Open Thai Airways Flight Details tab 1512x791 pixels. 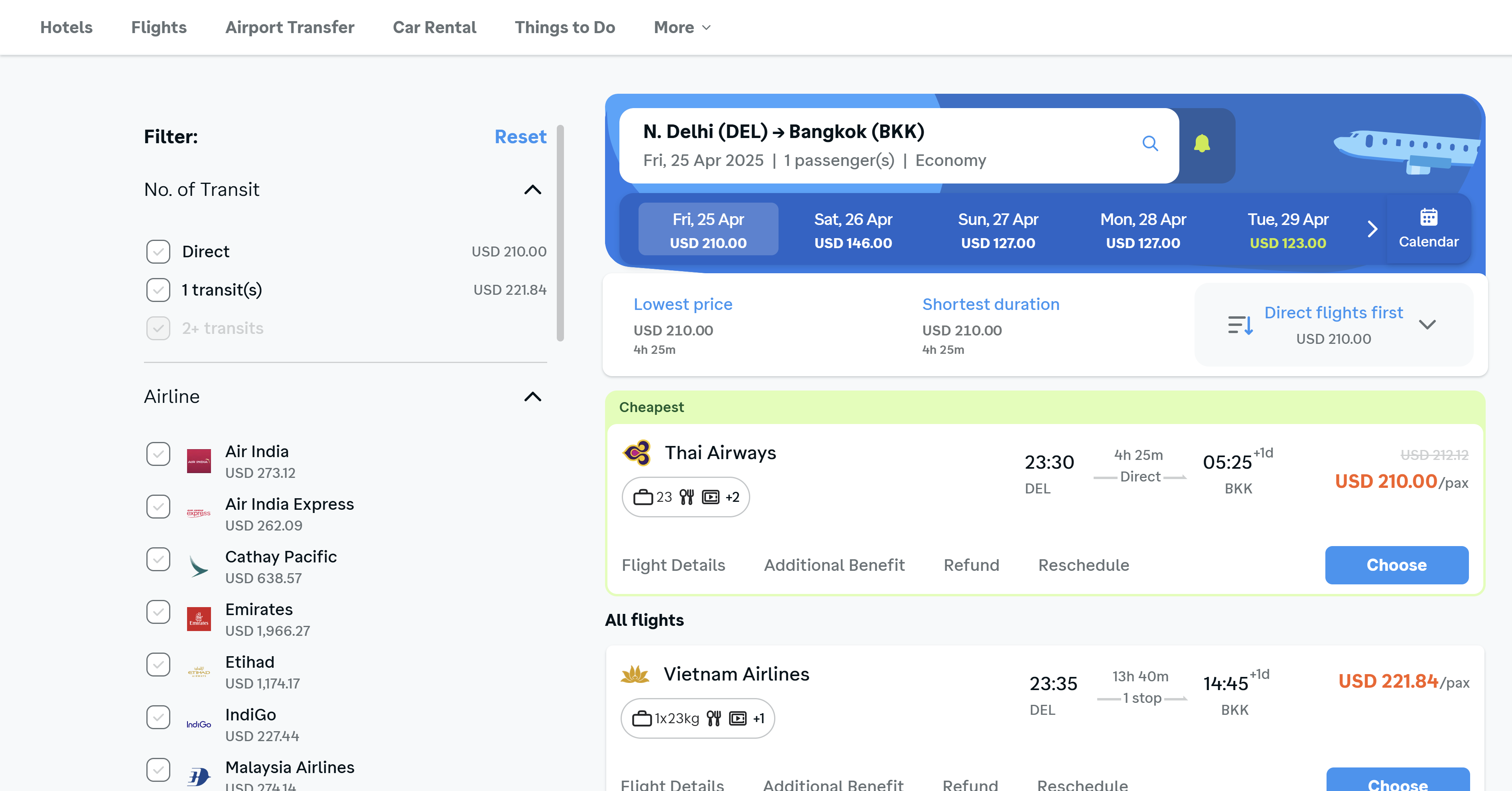coord(673,566)
